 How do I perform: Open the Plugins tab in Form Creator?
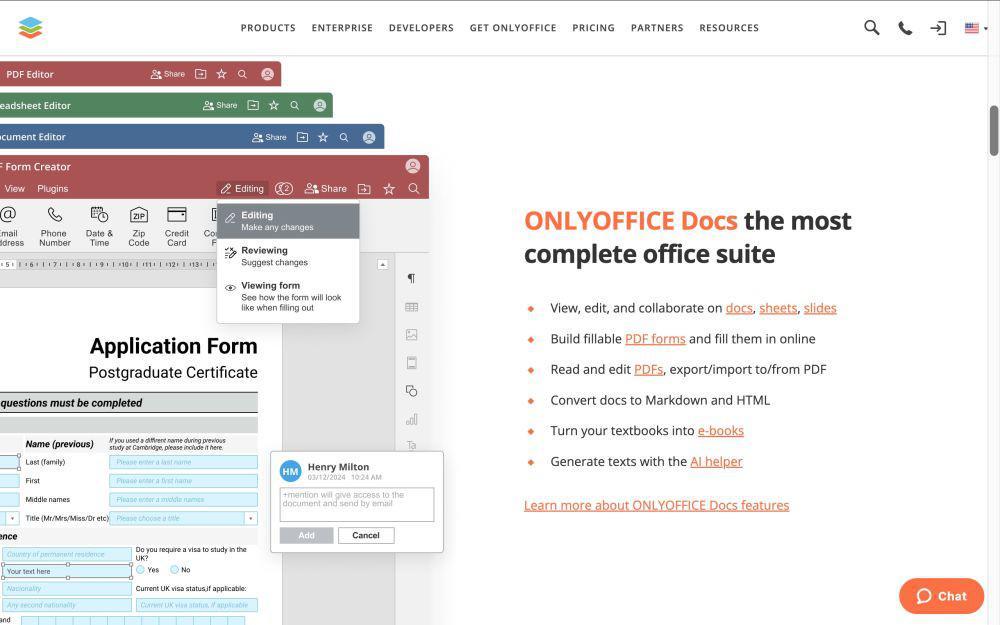53,189
